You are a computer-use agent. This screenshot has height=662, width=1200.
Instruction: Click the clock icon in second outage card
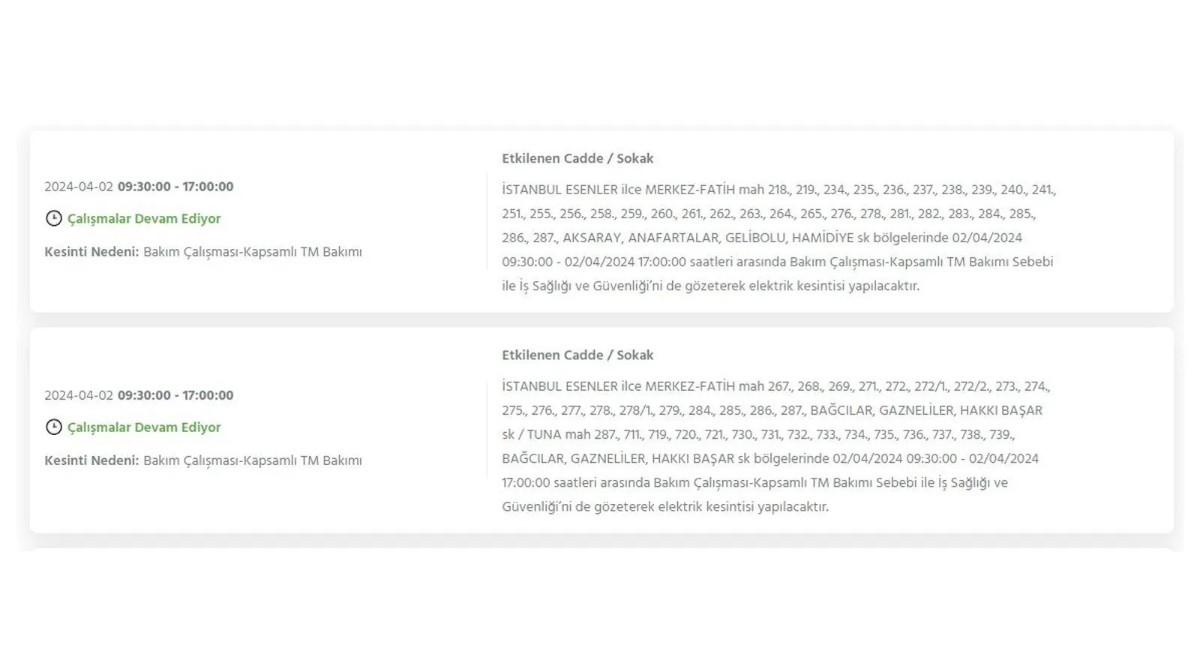[x=53, y=427]
